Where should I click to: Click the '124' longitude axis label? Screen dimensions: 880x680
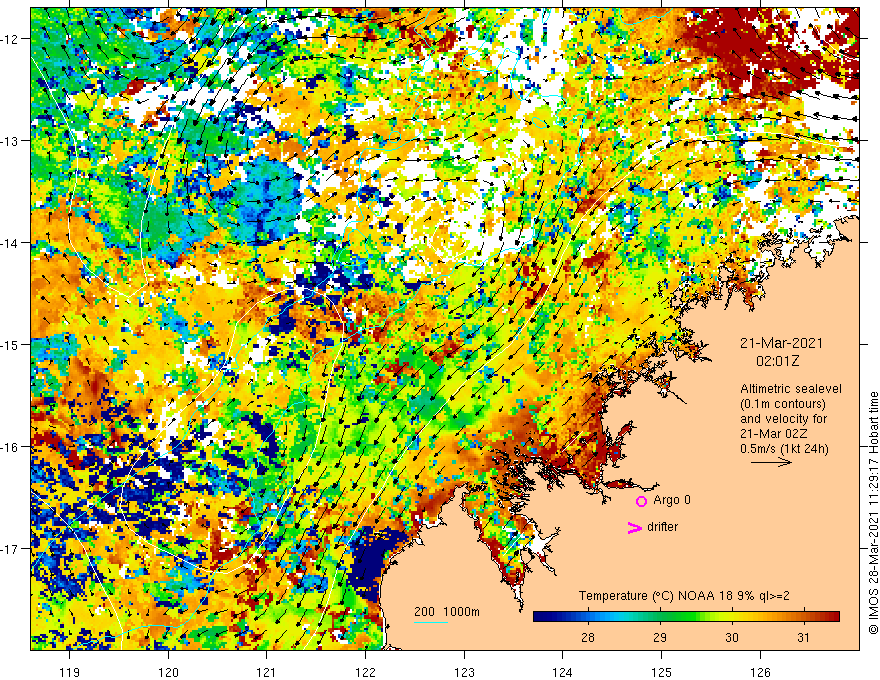point(563,673)
